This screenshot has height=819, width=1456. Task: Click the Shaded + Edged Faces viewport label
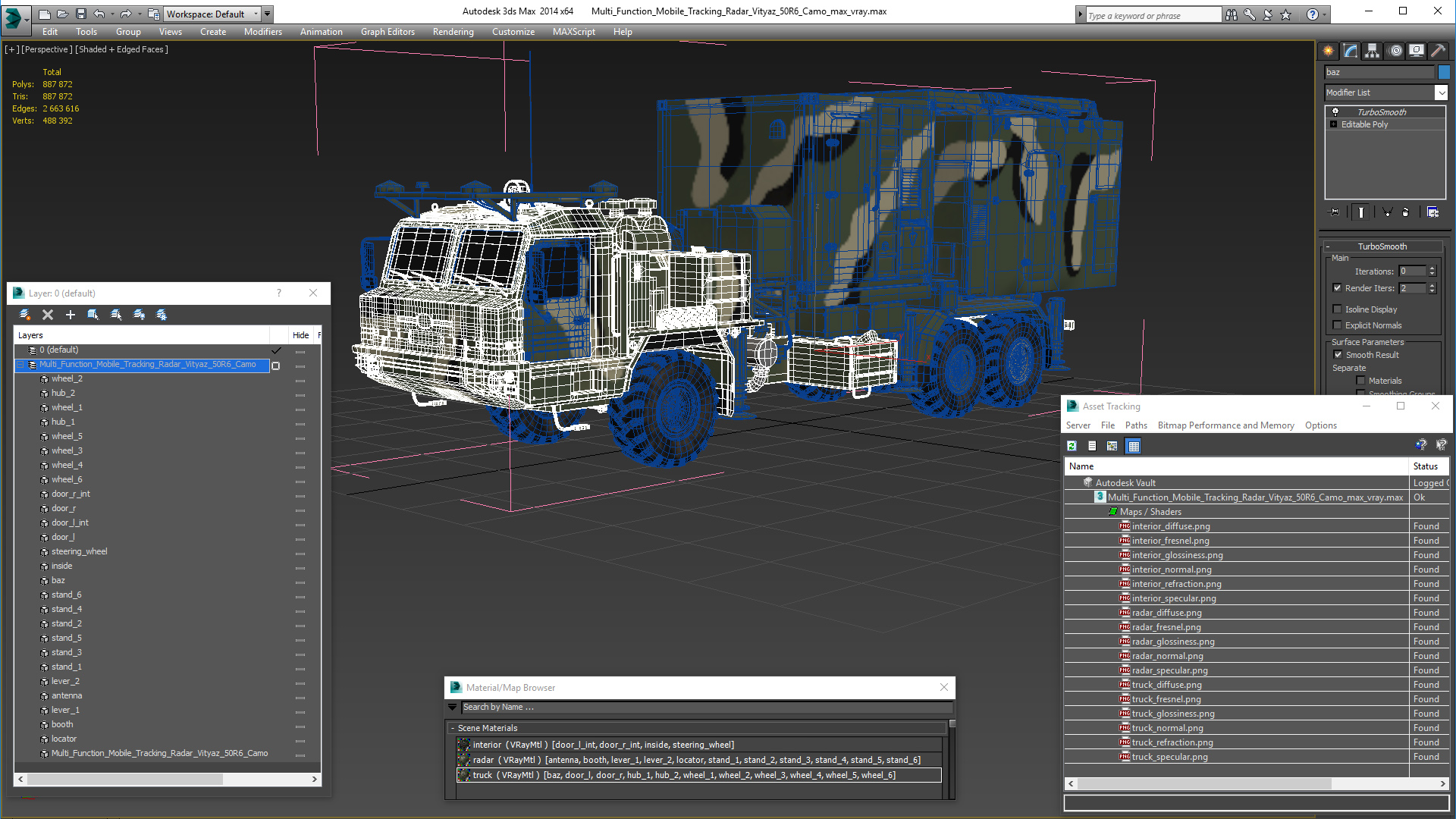tap(121, 49)
